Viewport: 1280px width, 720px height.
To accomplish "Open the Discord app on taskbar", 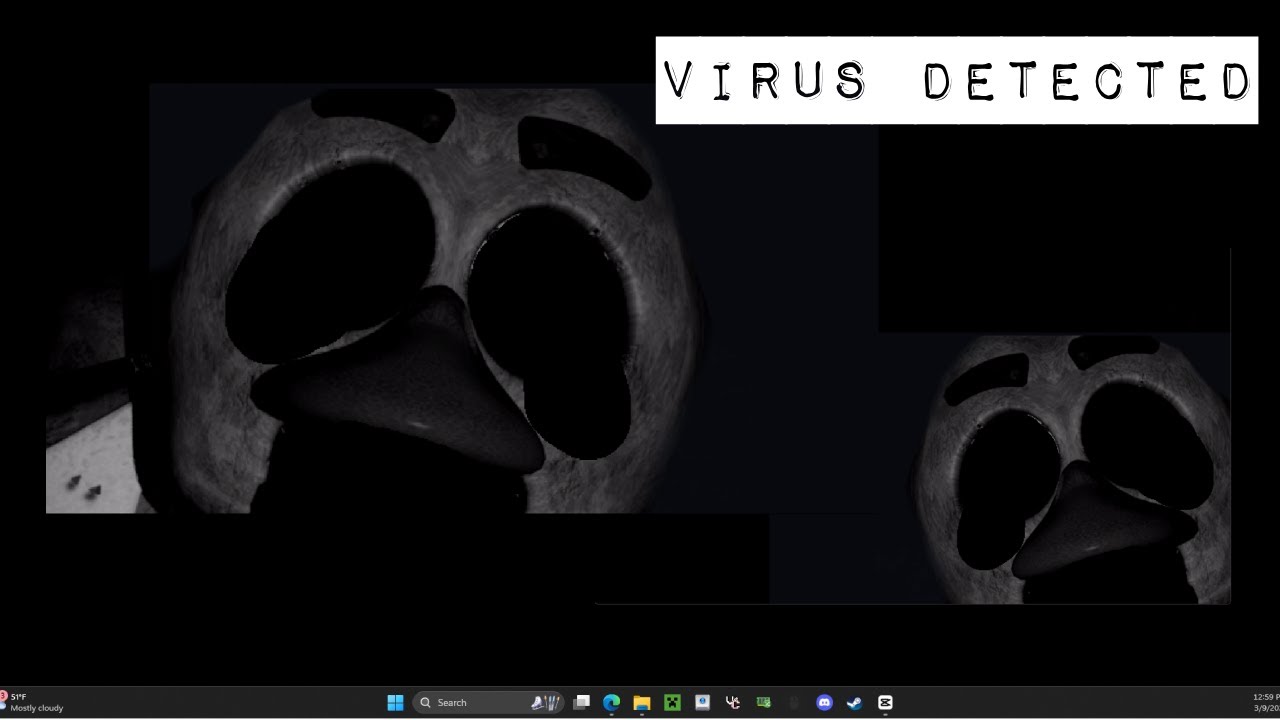I will click(824, 702).
